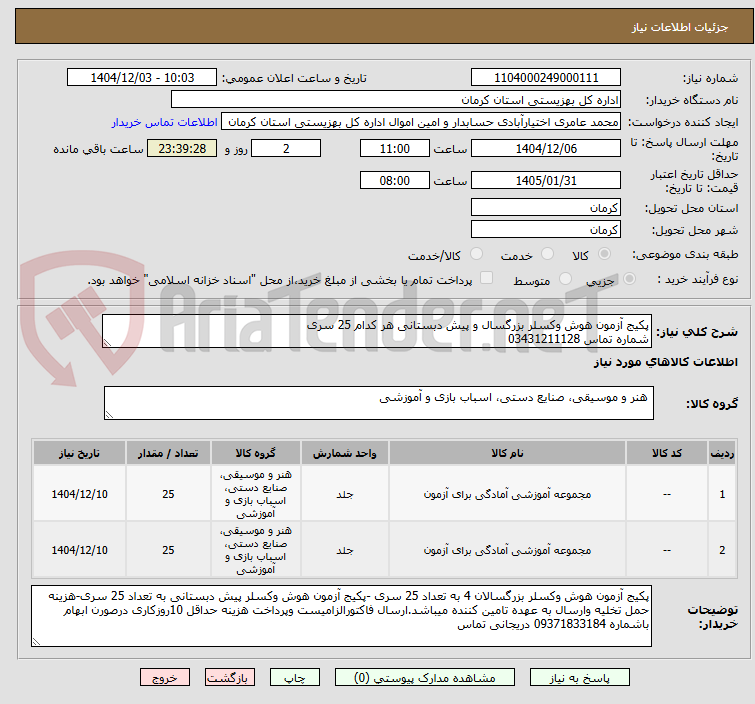Open اطلاعات تماس خریدار link
This screenshot has height=704, width=755.
pos(165,122)
